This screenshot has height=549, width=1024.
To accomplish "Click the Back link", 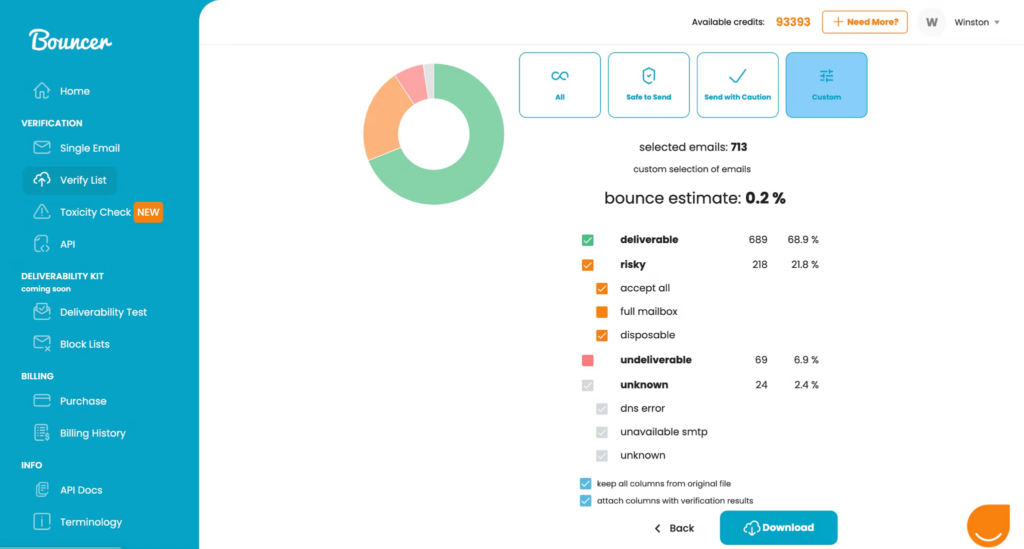I will pos(674,528).
